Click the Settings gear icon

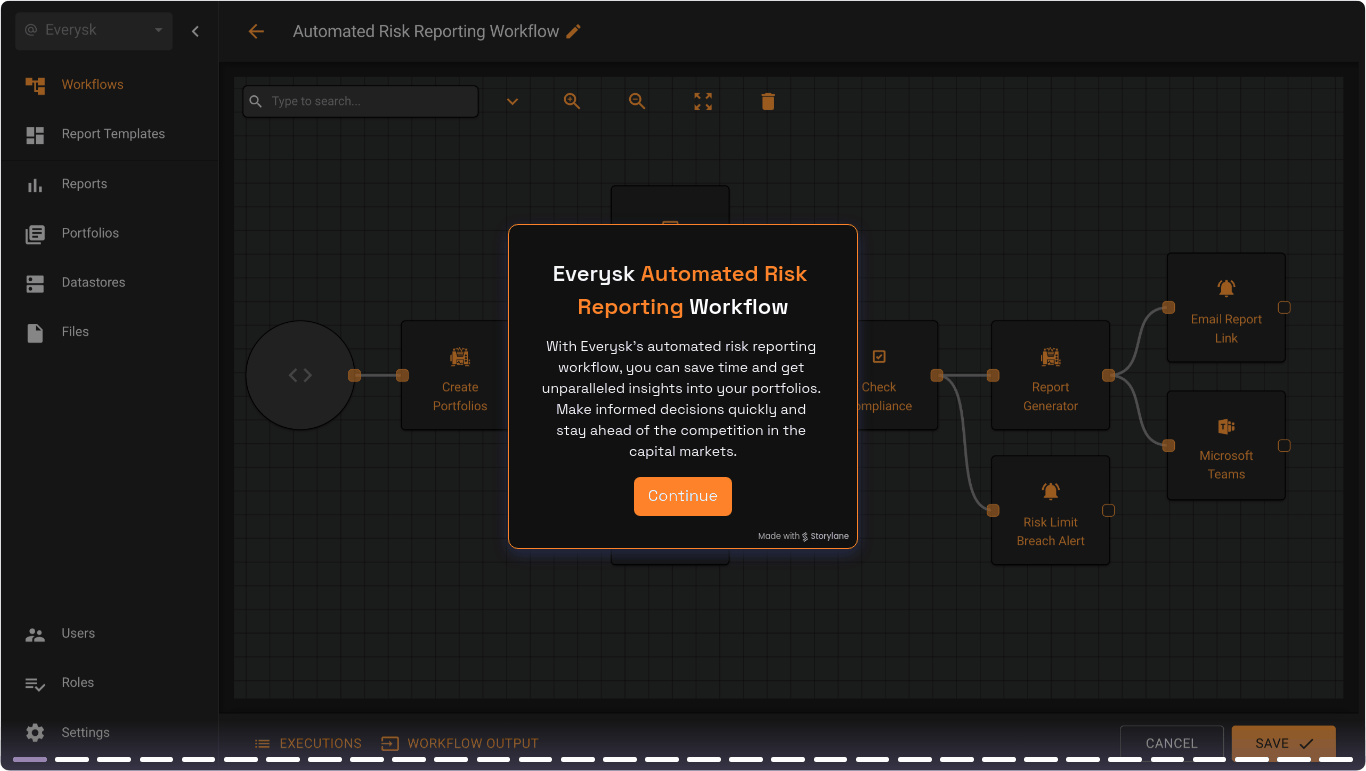click(x=35, y=733)
